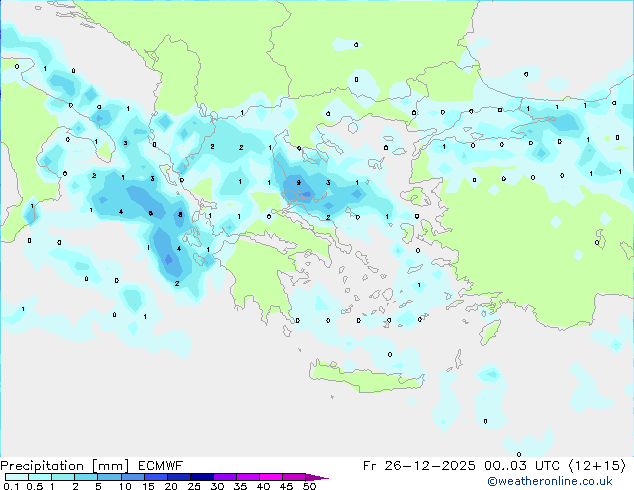Click the '[mm]' unit label

click(110, 466)
